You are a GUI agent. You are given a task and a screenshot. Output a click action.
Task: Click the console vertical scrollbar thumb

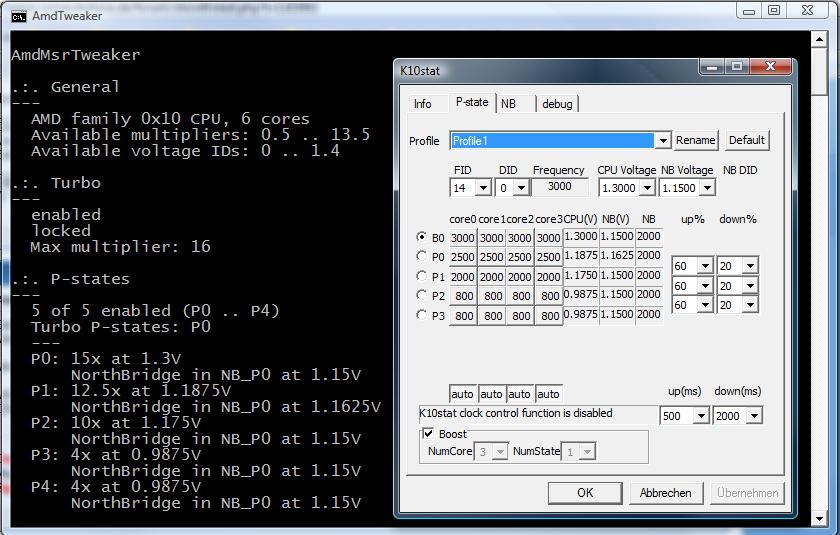(x=819, y=72)
